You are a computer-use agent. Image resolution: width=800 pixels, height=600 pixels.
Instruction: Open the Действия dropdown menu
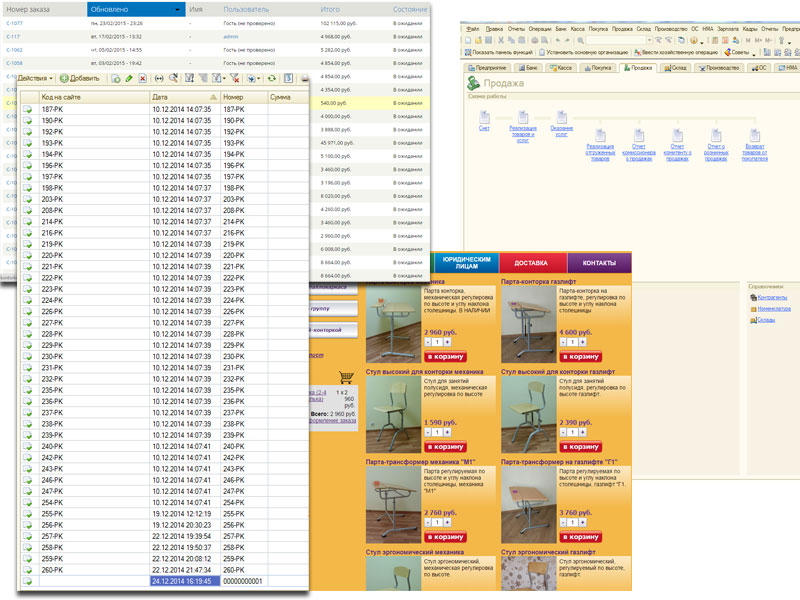pyautogui.click(x=34, y=78)
